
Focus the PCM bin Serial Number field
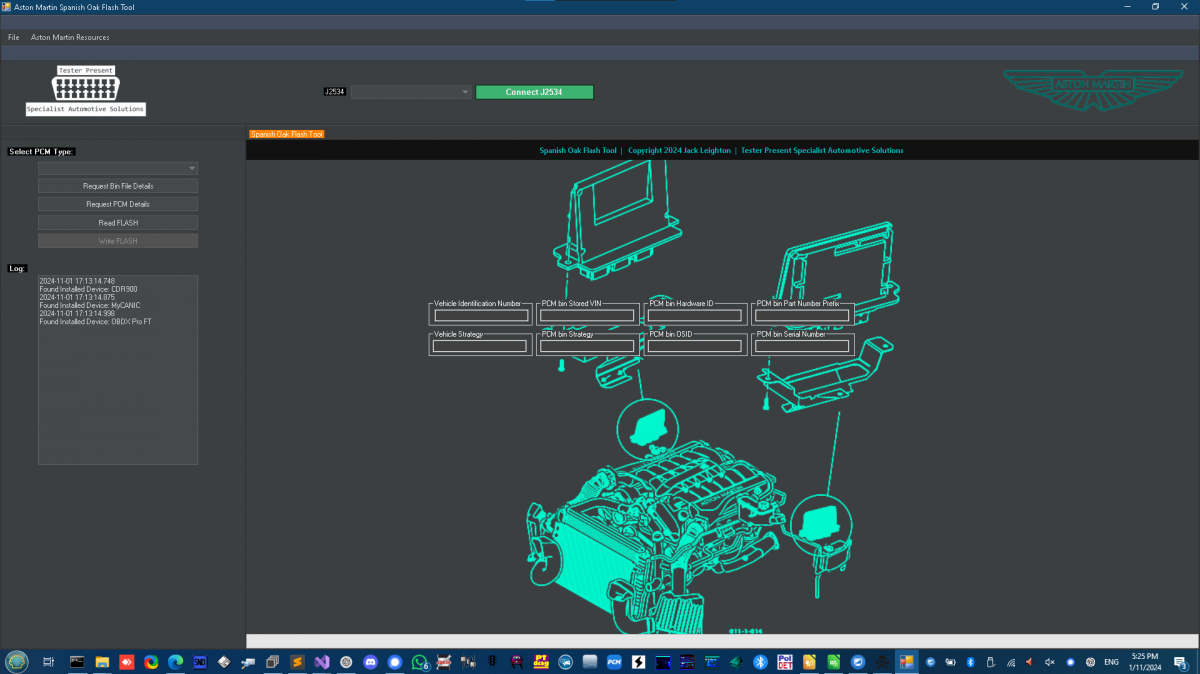pos(803,347)
